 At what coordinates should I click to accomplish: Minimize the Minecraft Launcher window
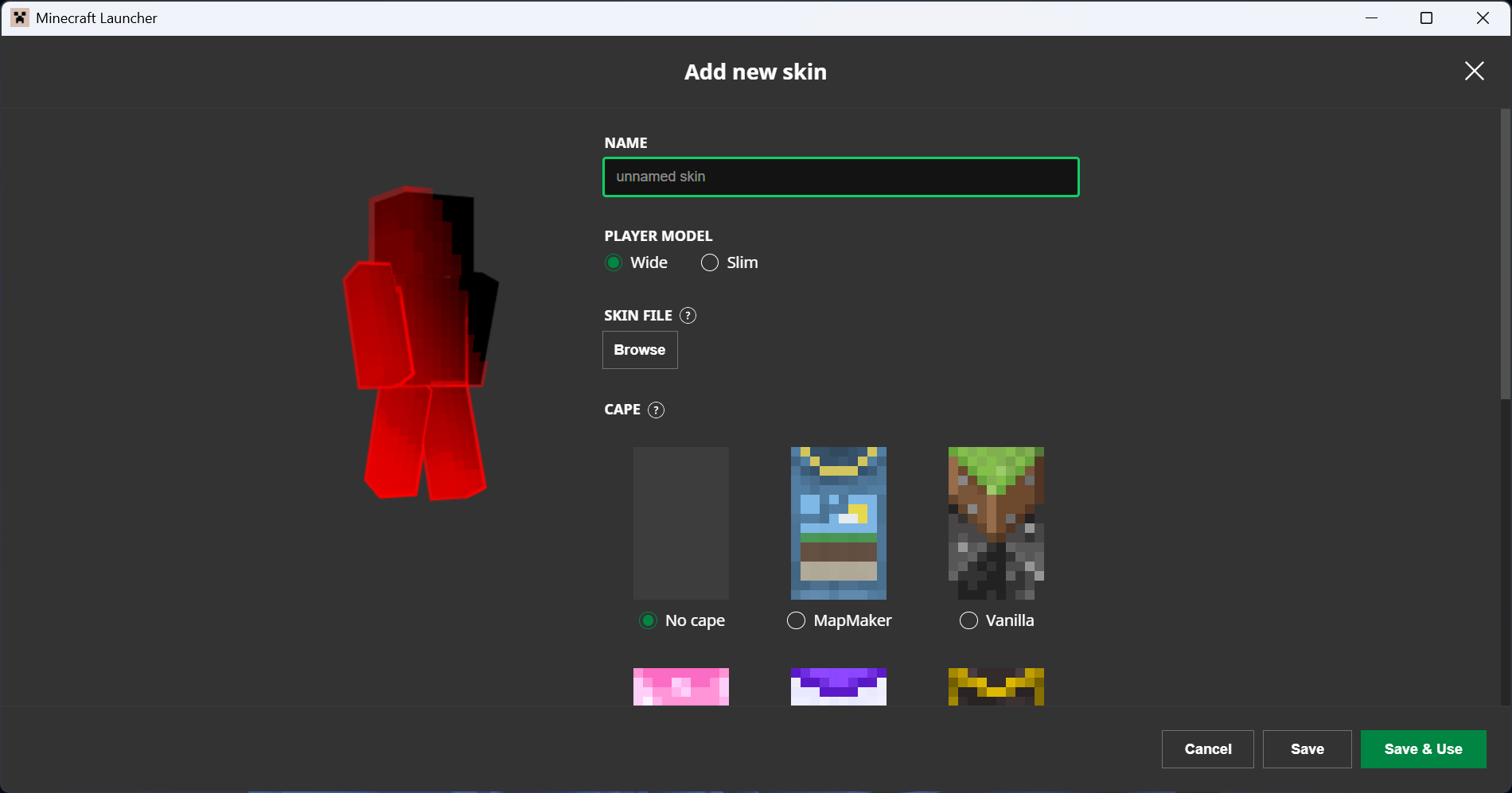(1371, 17)
